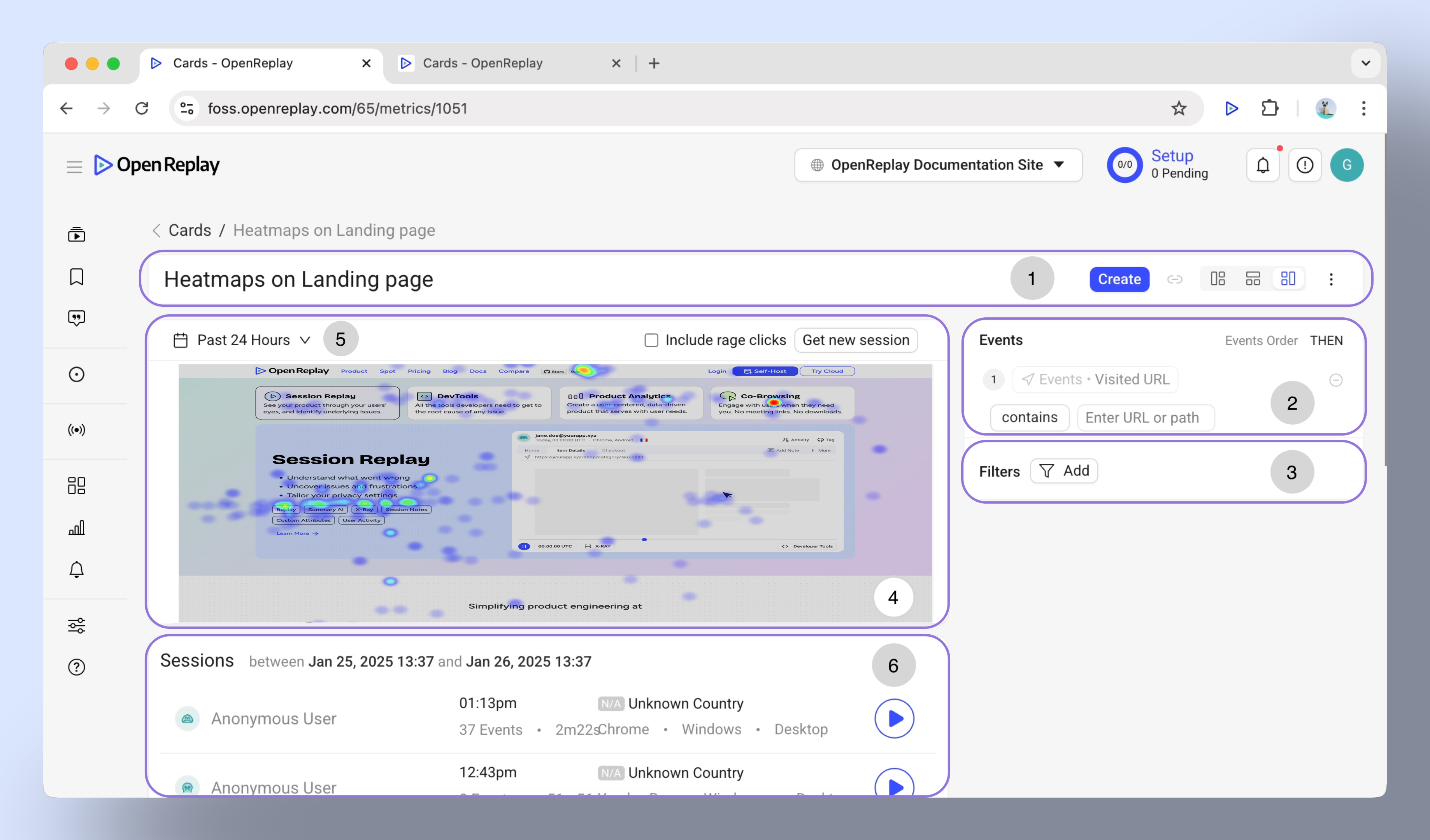Open the Chrome profile avatar

pyautogui.click(x=1326, y=108)
